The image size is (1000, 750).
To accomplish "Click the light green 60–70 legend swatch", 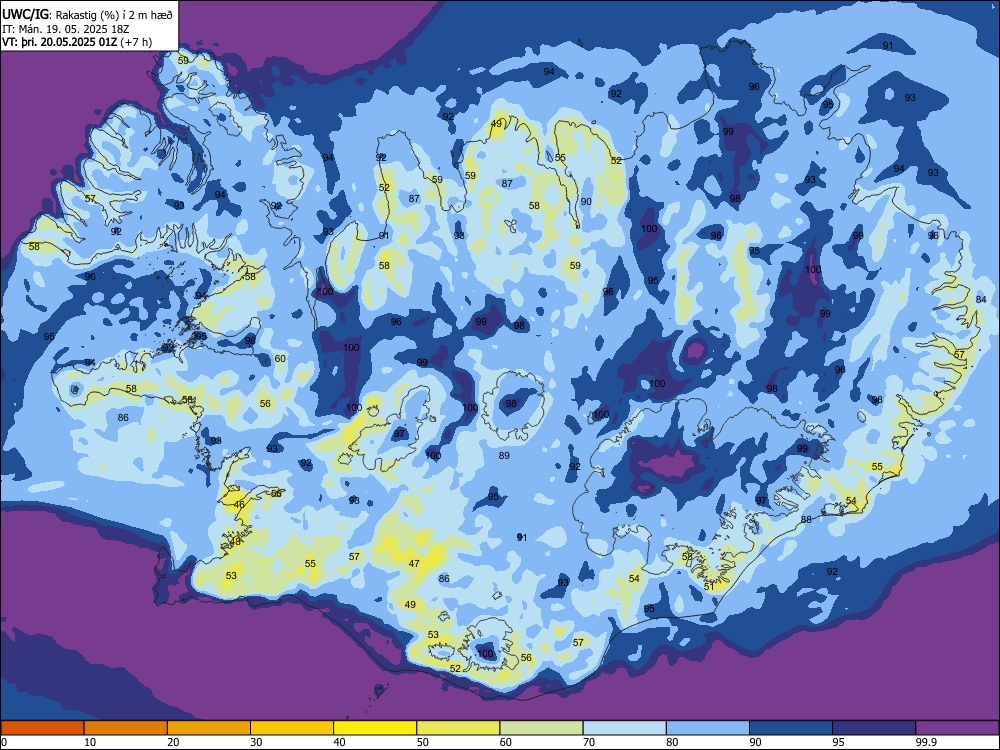I will 541,728.
